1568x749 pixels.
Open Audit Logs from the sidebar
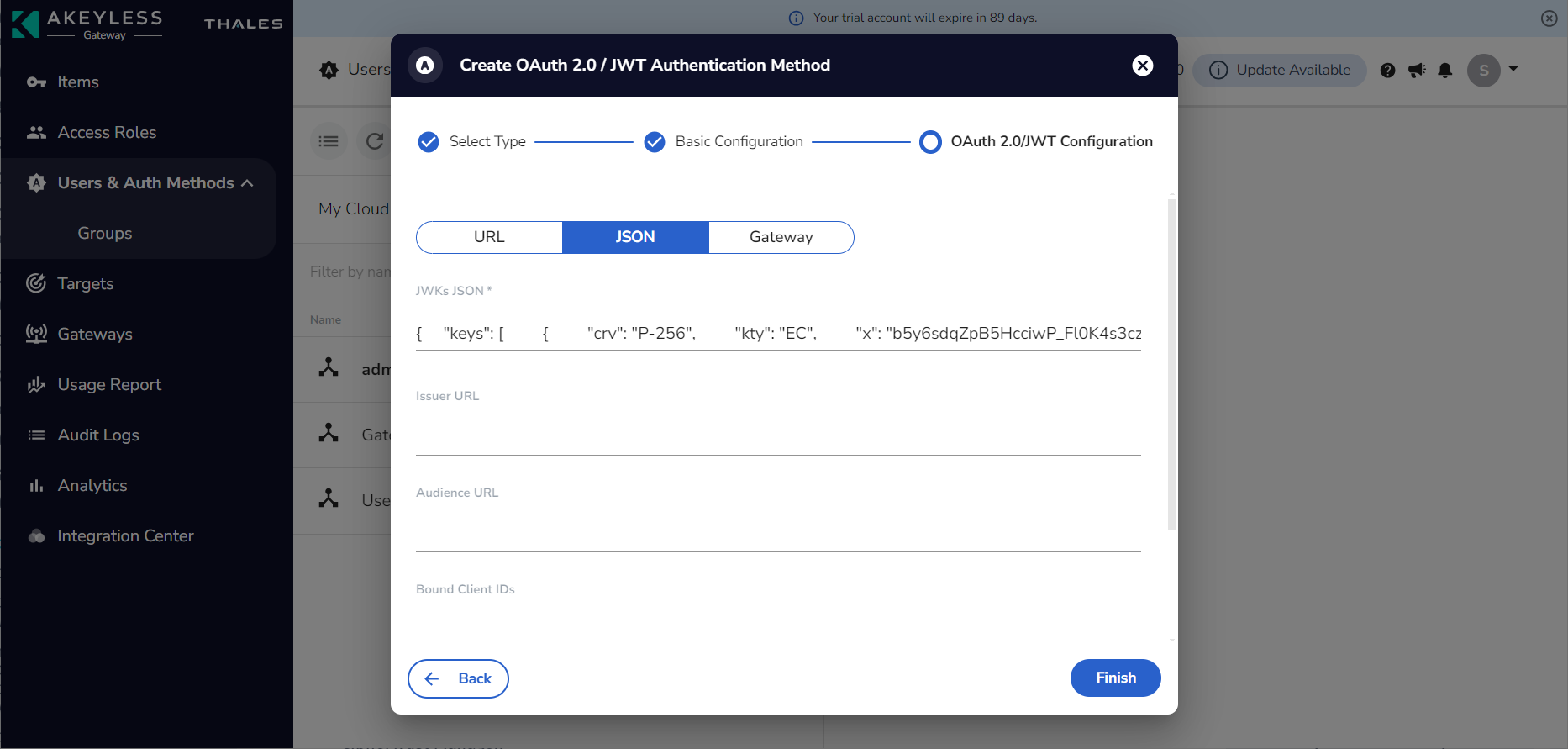(x=98, y=435)
